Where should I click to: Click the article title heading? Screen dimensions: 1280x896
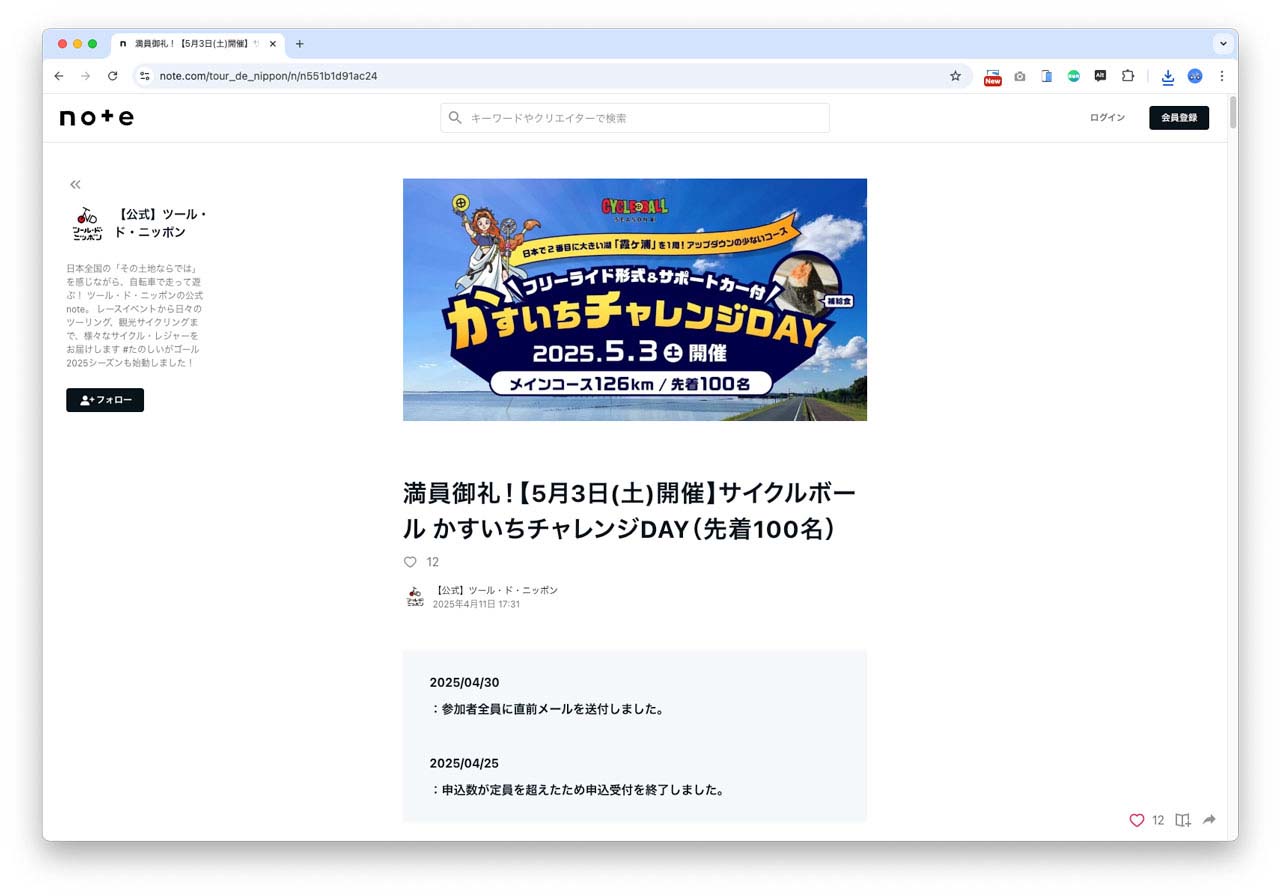(630, 510)
